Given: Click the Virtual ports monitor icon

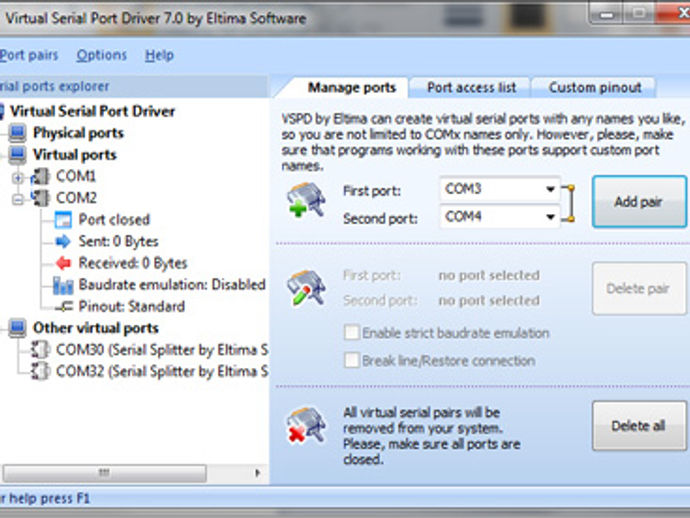Looking at the screenshot, I should (x=18, y=154).
